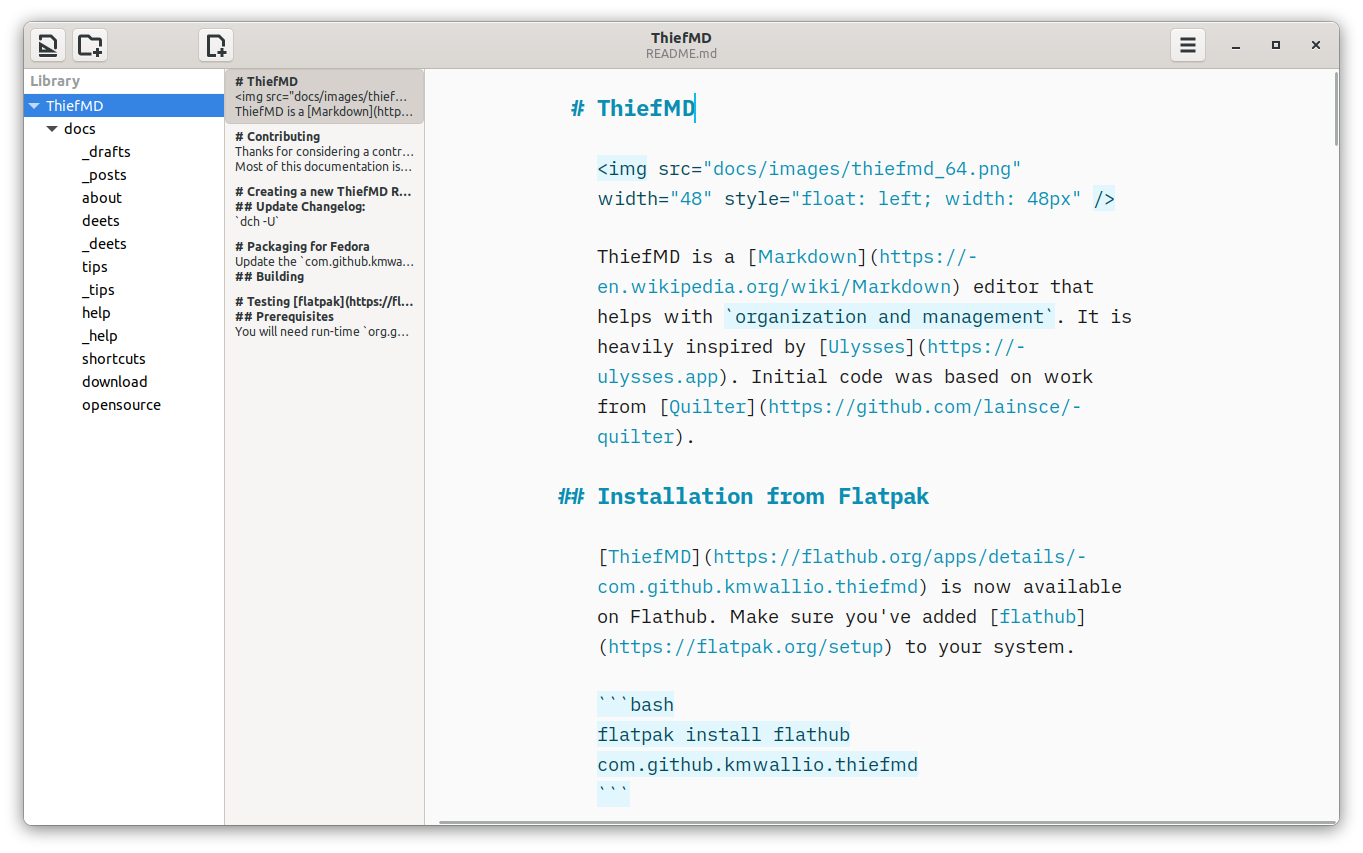
Task: Open the _drafts folder
Action: (106, 152)
